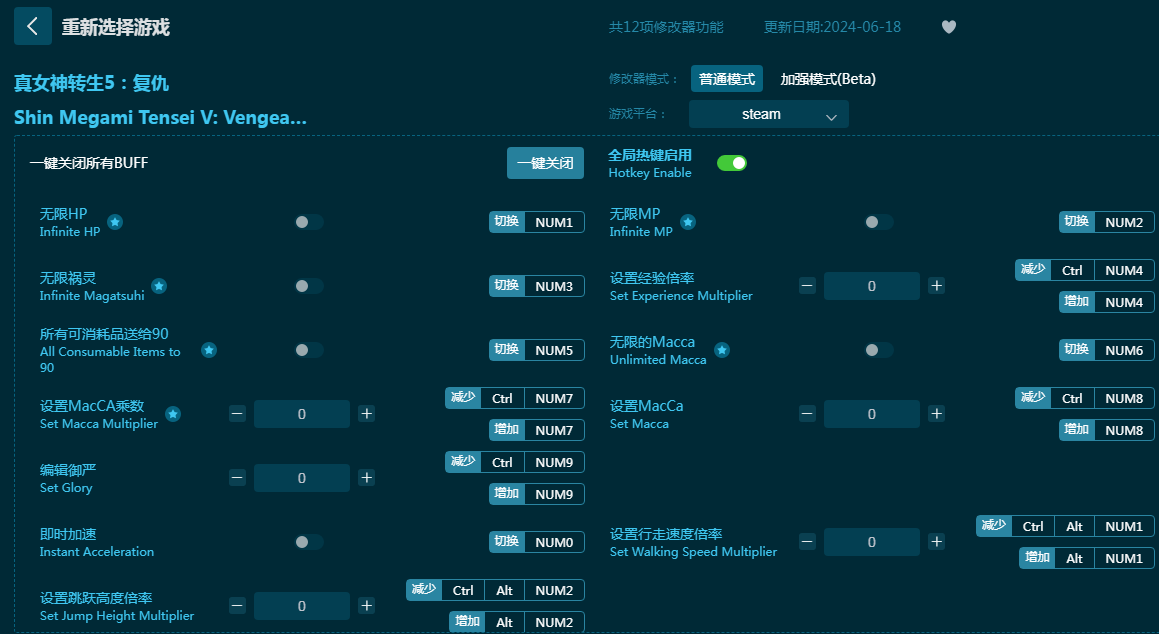The height and width of the screenshot is (634, 1159).
Task: Increase Walking Speed Multiplier with plus
Action: (937, 542)
